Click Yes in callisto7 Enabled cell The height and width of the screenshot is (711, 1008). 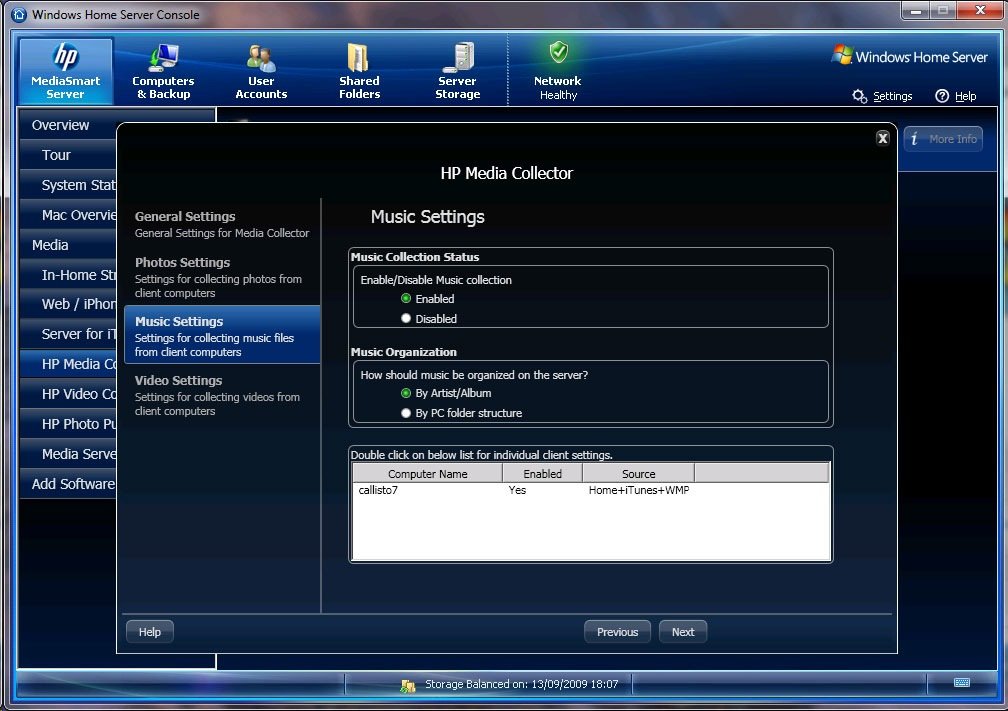517,490
